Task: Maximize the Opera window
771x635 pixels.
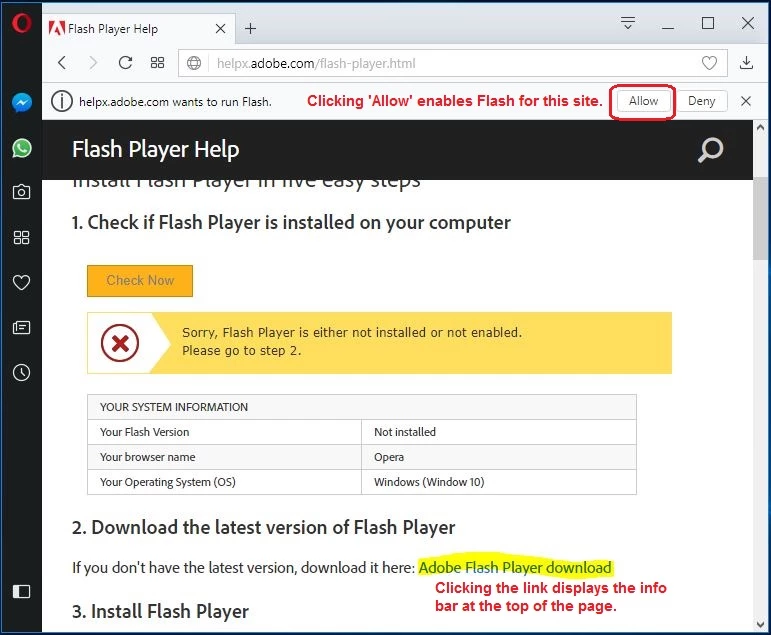Action: coord(708,23)
